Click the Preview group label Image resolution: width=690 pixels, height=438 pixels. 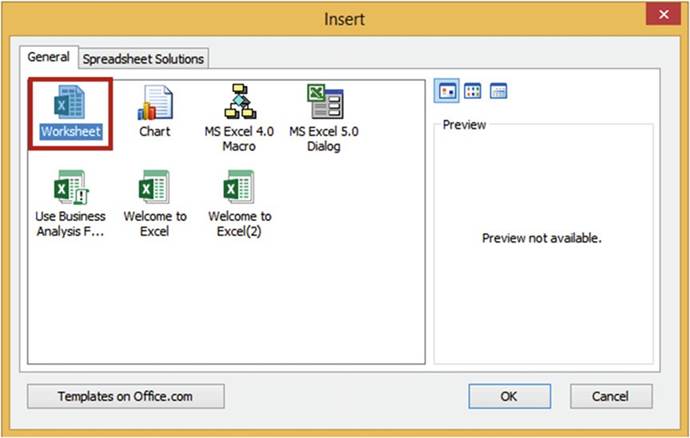(464, 125)
